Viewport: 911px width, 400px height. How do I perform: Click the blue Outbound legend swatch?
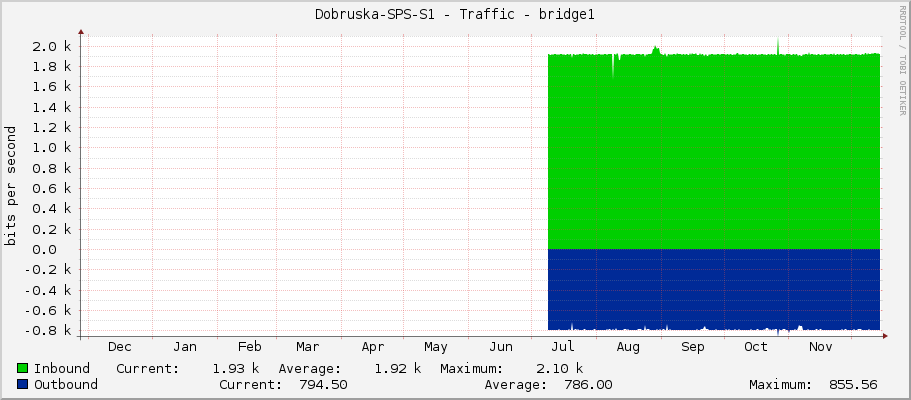[x=23, y=385]
